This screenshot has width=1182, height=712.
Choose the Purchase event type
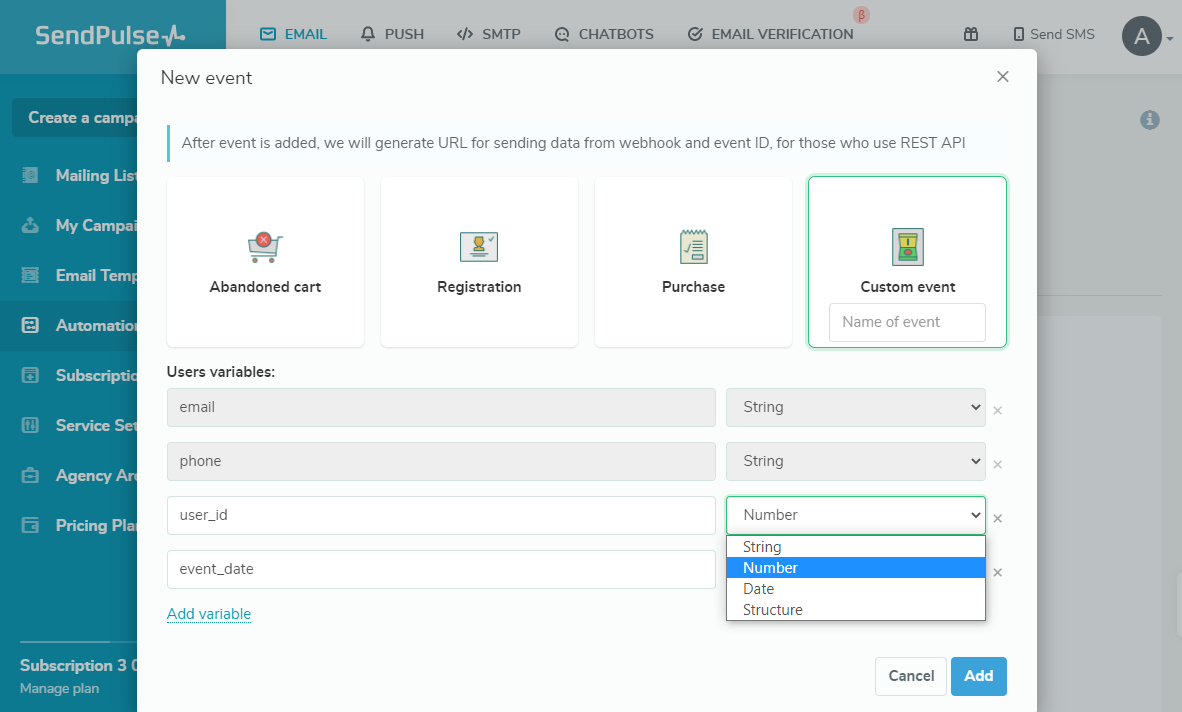click(693, 262)
